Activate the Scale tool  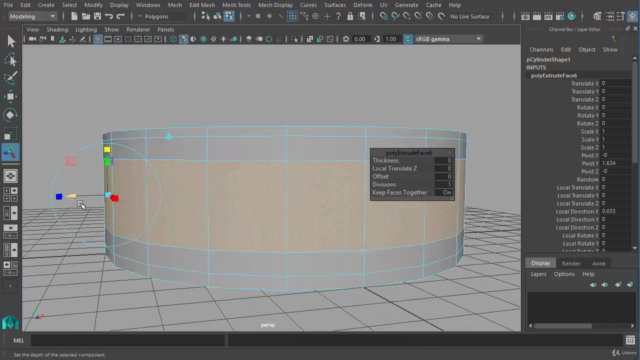pyautogui.click(x=11, y=133)
